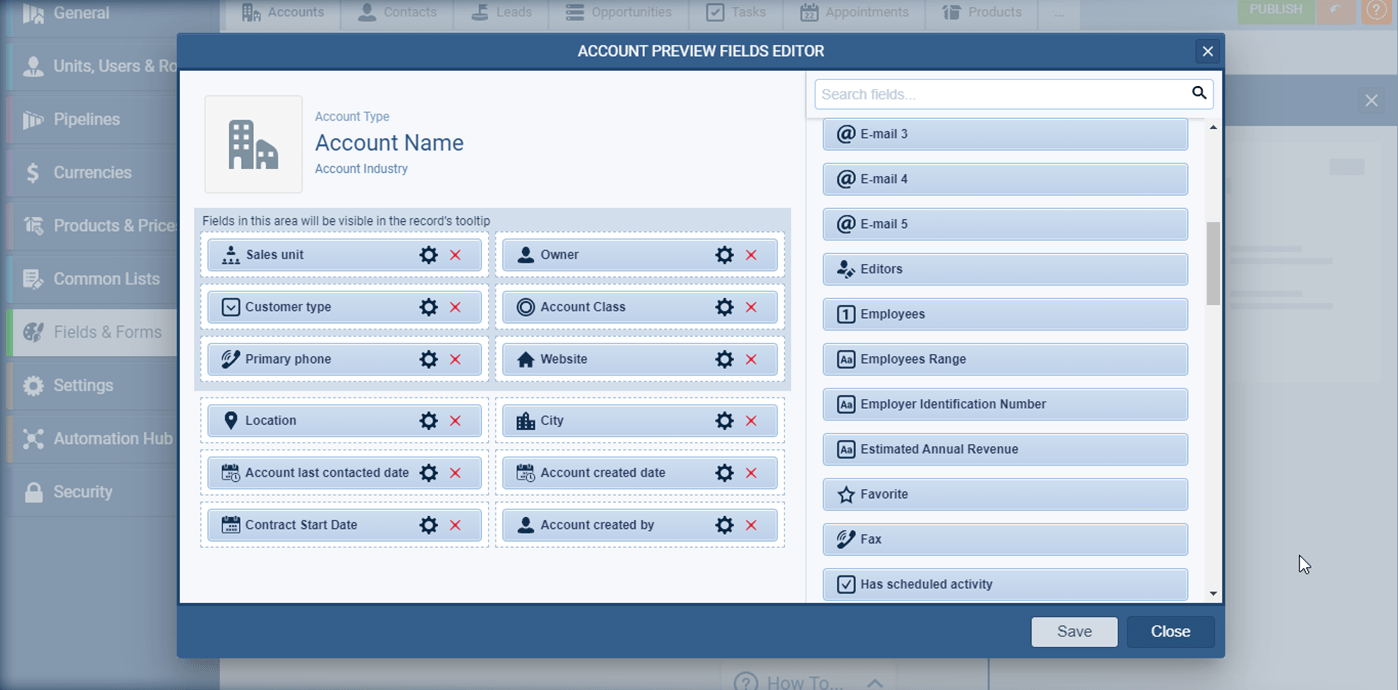Screen dimensions: 1398x690
Task: Remove the Account Class field
Action: [752, 307]
